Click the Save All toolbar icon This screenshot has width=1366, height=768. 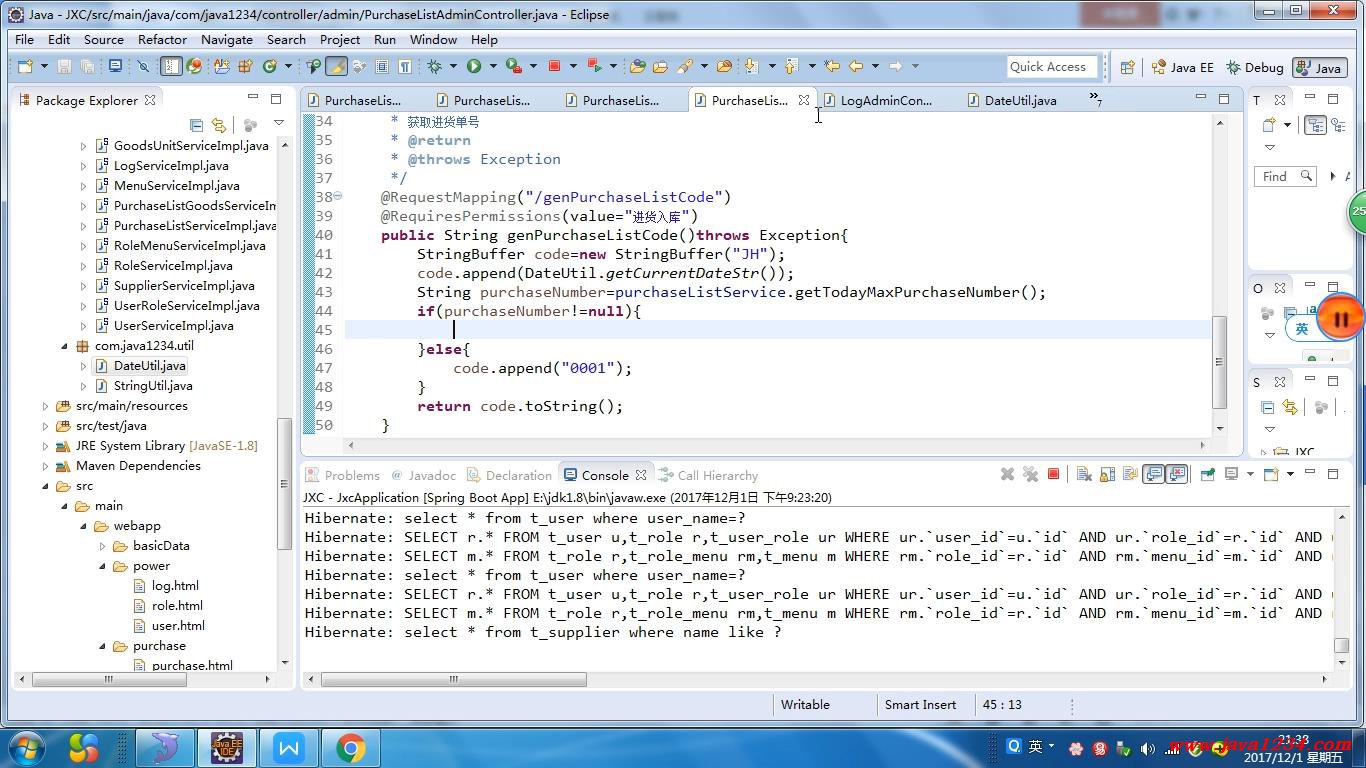pyautogui.click(x=88, y=66)
